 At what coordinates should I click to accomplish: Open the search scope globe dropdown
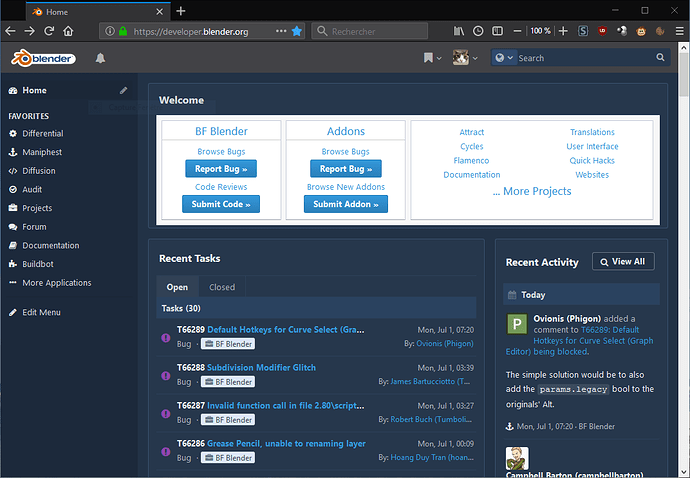coord(504,58)
